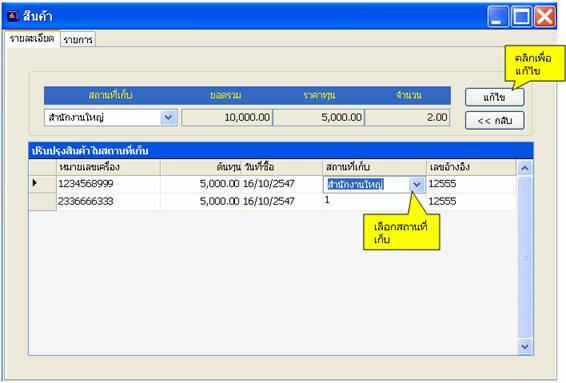Click the 2.00 quantity field
Image resolution: width=566 pixels, height=383 pixels.
coord(408,118)
